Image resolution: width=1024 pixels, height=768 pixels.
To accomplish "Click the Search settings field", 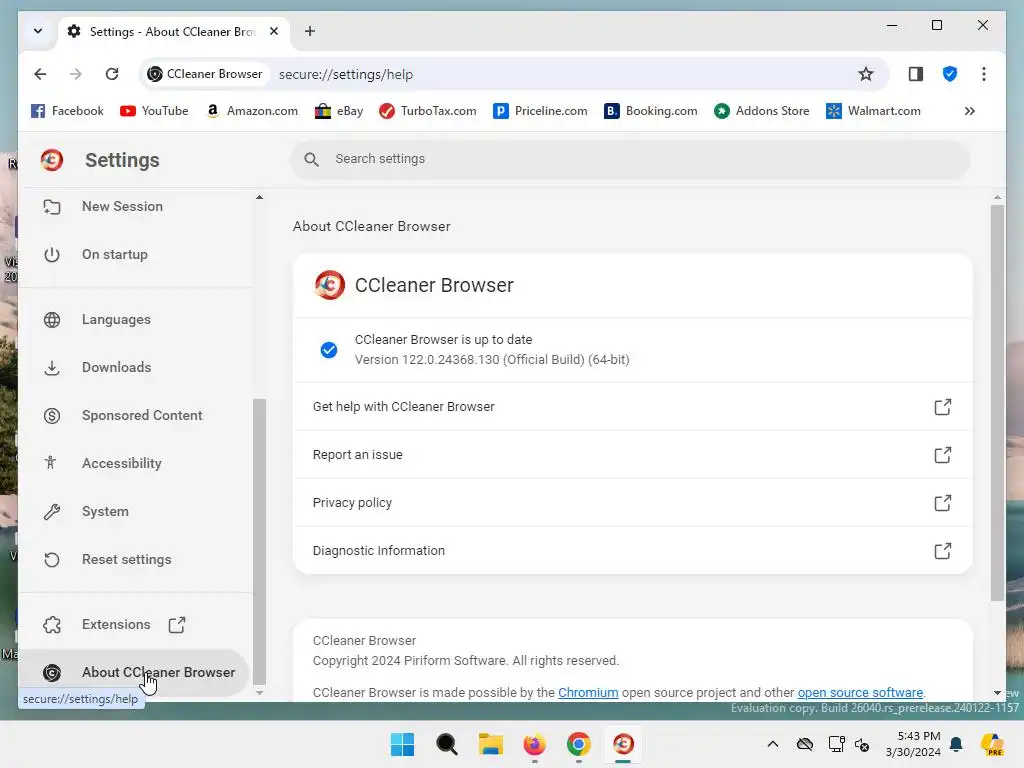I will click(x=630, y=159).
